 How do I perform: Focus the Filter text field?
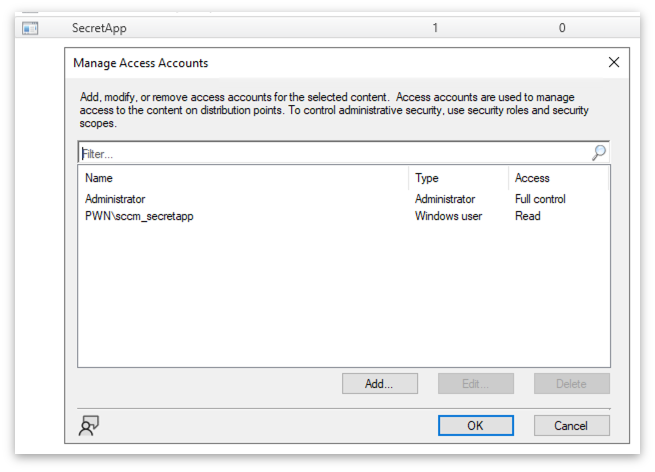330,154
